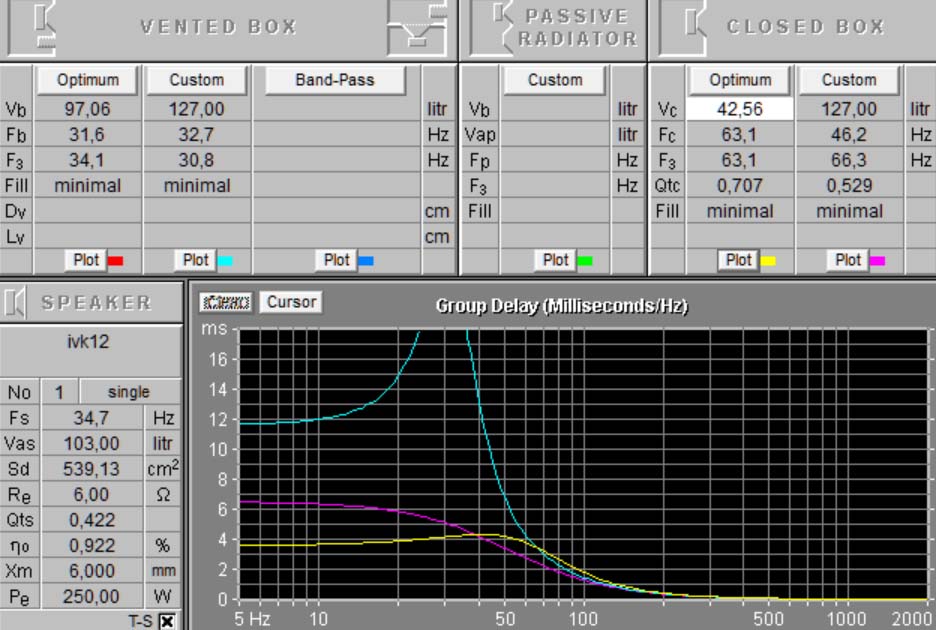Click the Group Delay graph title

click(562, 306)
